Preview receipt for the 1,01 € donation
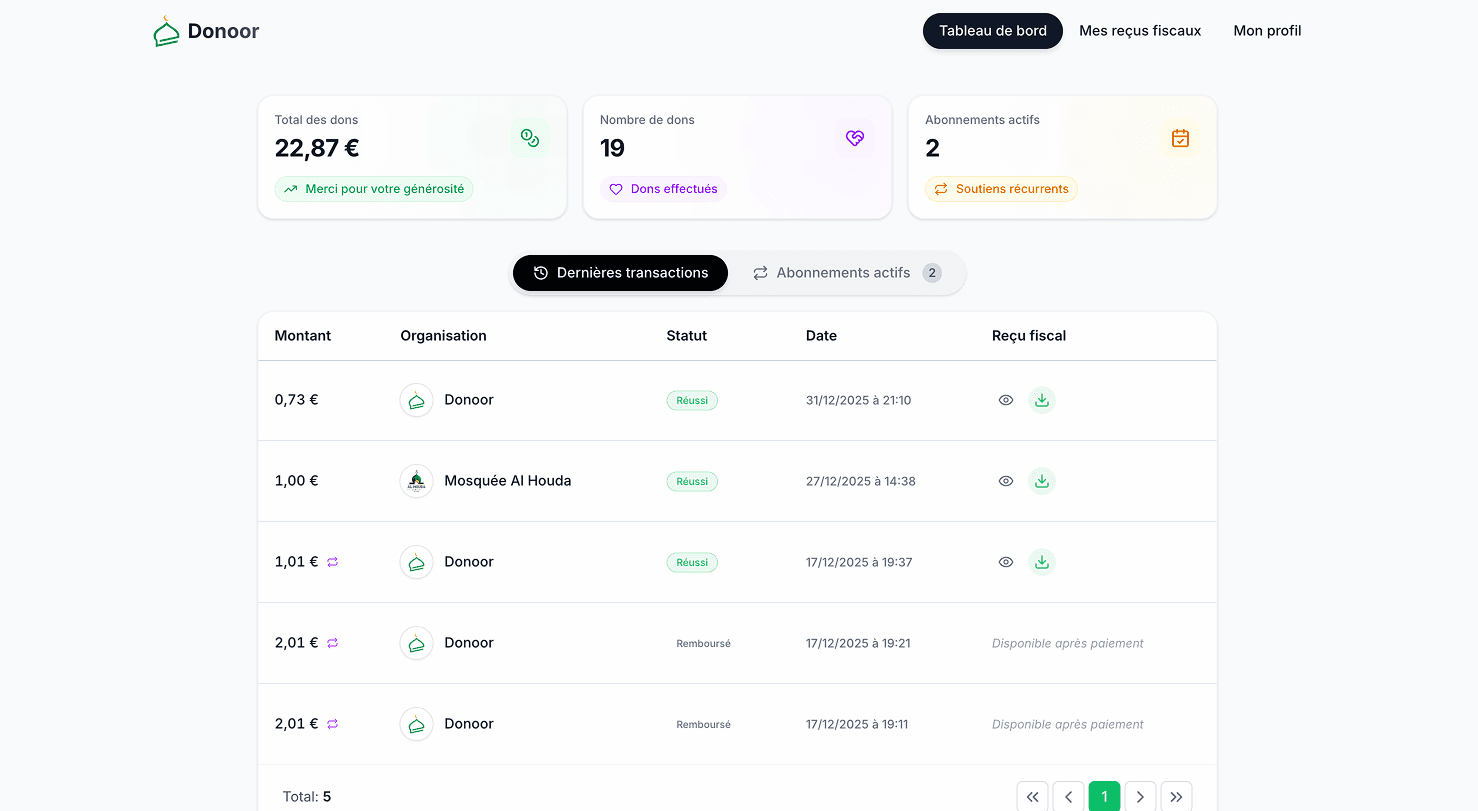 coord(1006,562)
